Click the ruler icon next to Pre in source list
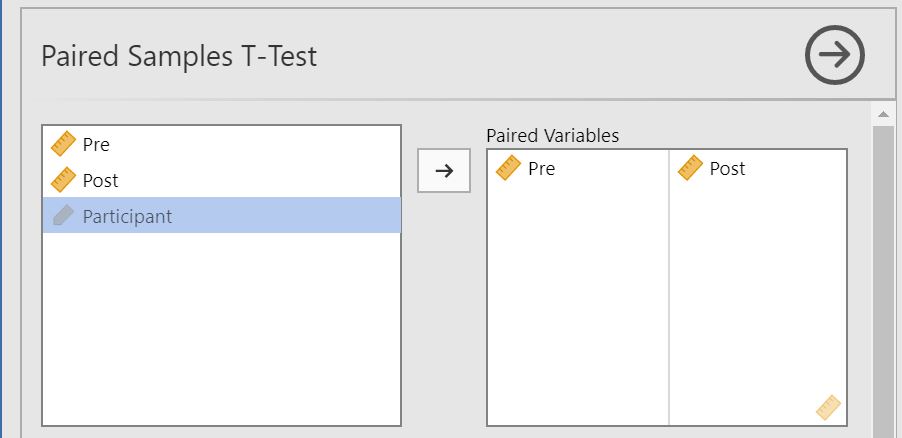The width and height of the screenshot is (902, 438). [x=64, y=144]
